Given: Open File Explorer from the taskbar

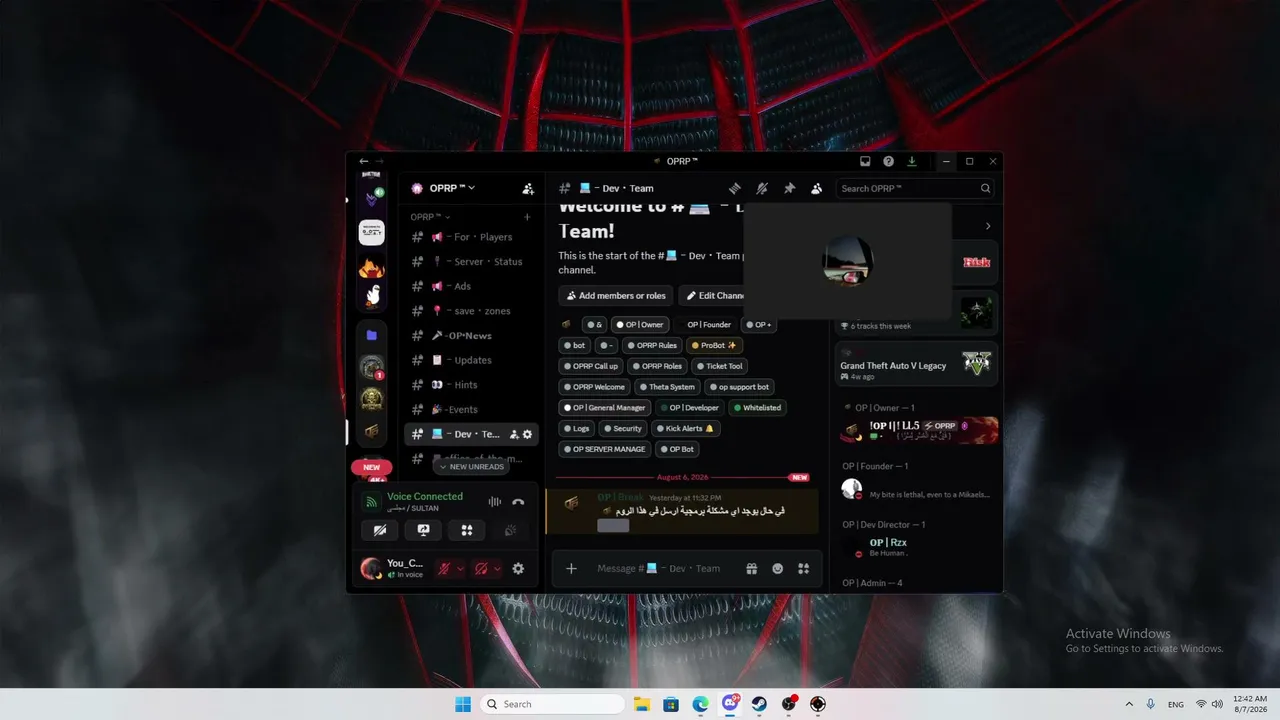Looking at the screenshot, I should pos(641,704).
